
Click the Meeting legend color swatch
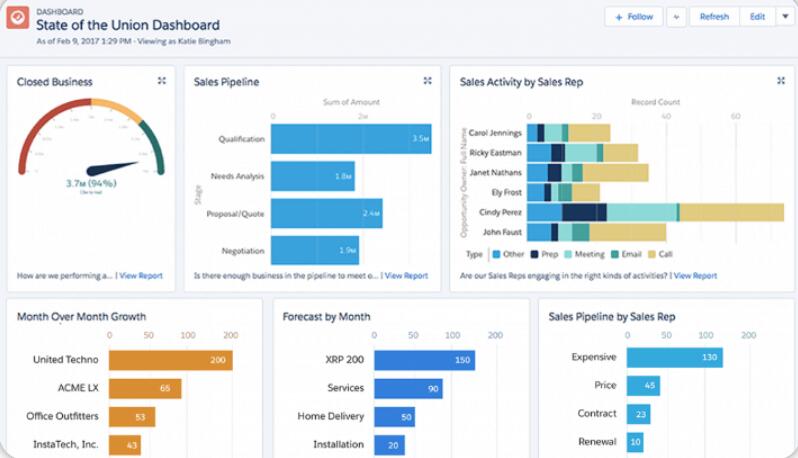565,255
